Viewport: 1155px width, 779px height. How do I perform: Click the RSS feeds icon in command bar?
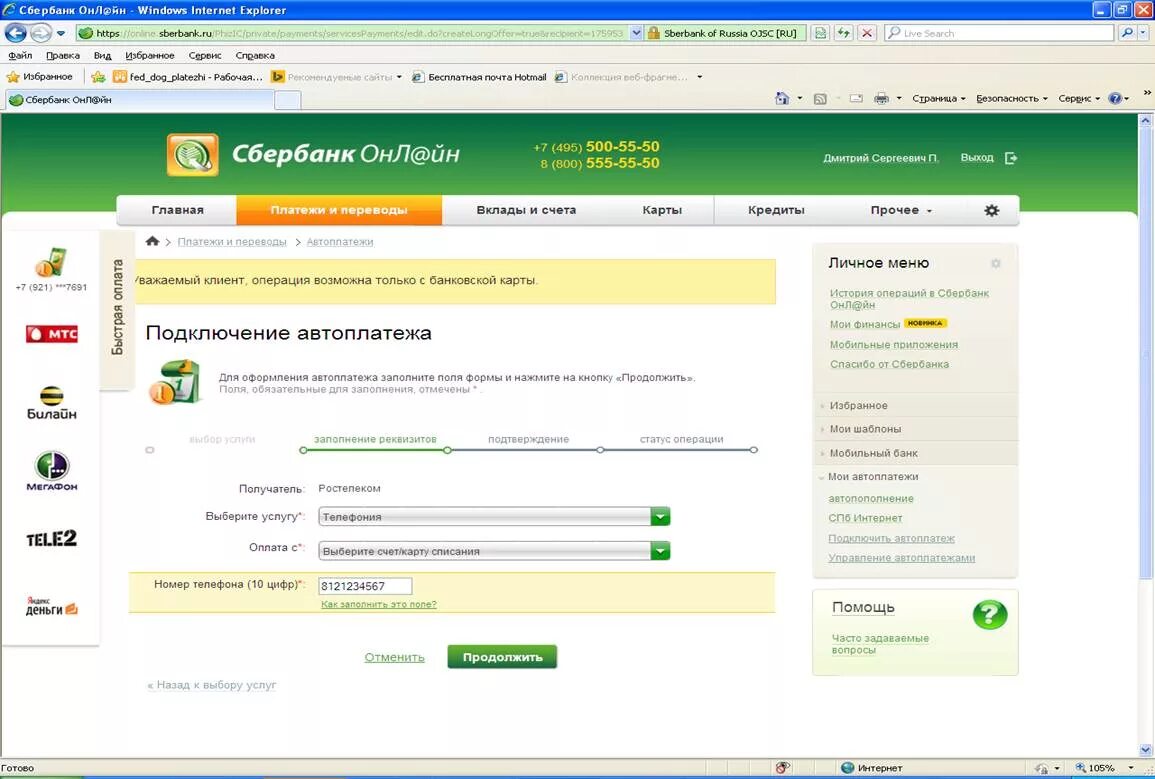tap(820, 99)
